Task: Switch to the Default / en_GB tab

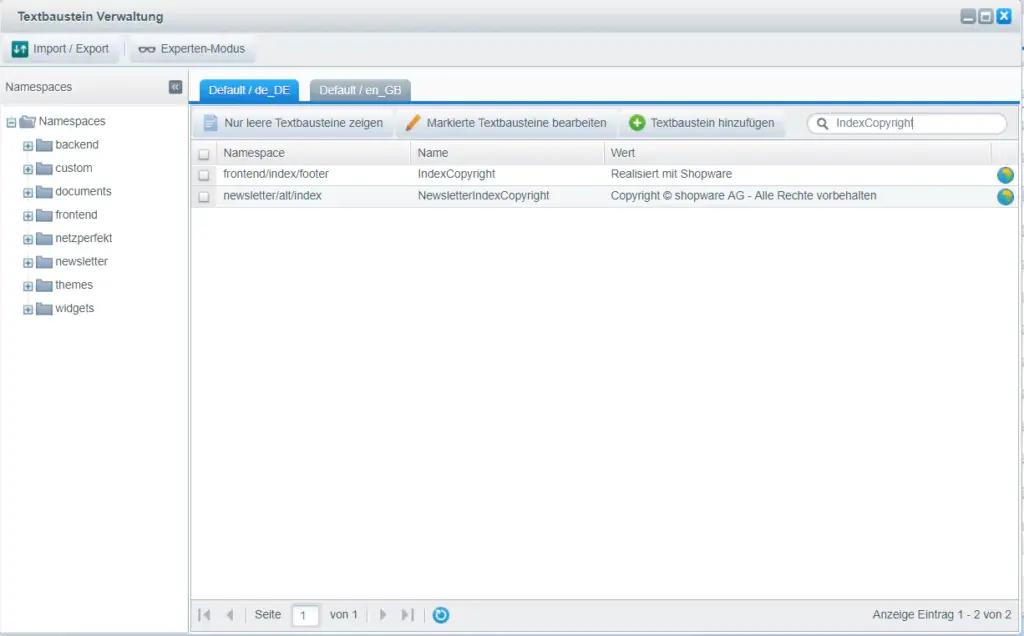Action: [x=360, y=90]
